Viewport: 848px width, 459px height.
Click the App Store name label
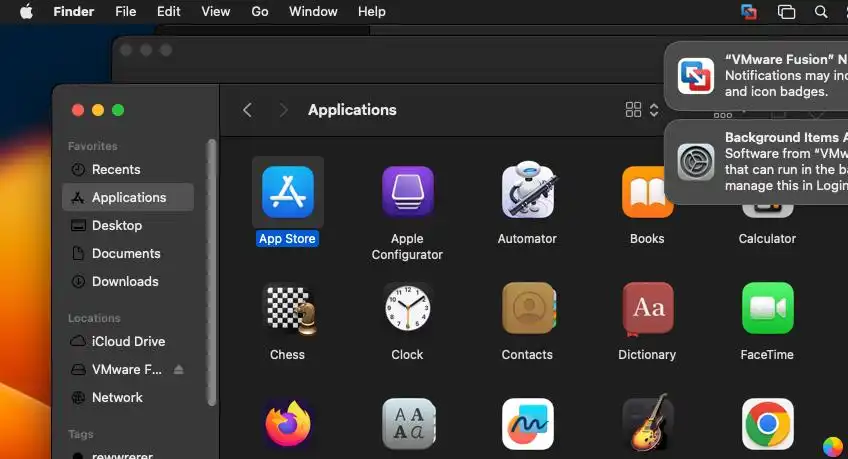[x=287, y=238]
